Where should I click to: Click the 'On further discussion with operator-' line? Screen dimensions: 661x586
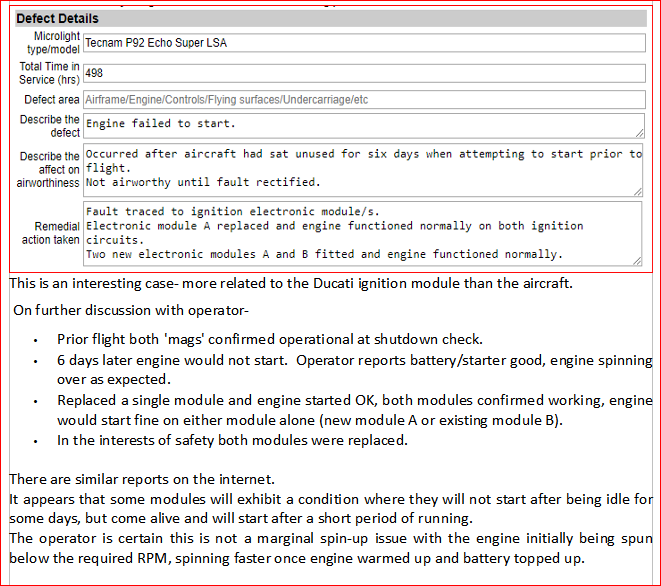[131, 310]
